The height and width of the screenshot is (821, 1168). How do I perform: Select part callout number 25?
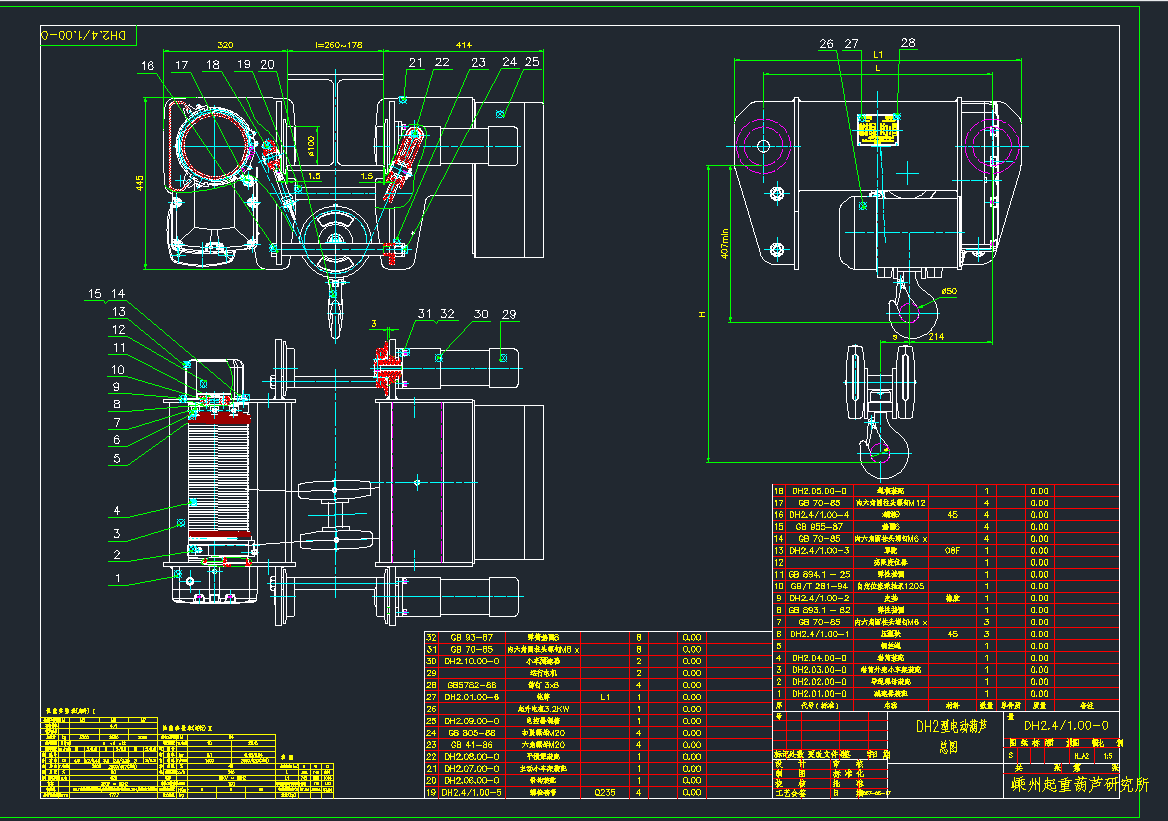tap(531, 62)
